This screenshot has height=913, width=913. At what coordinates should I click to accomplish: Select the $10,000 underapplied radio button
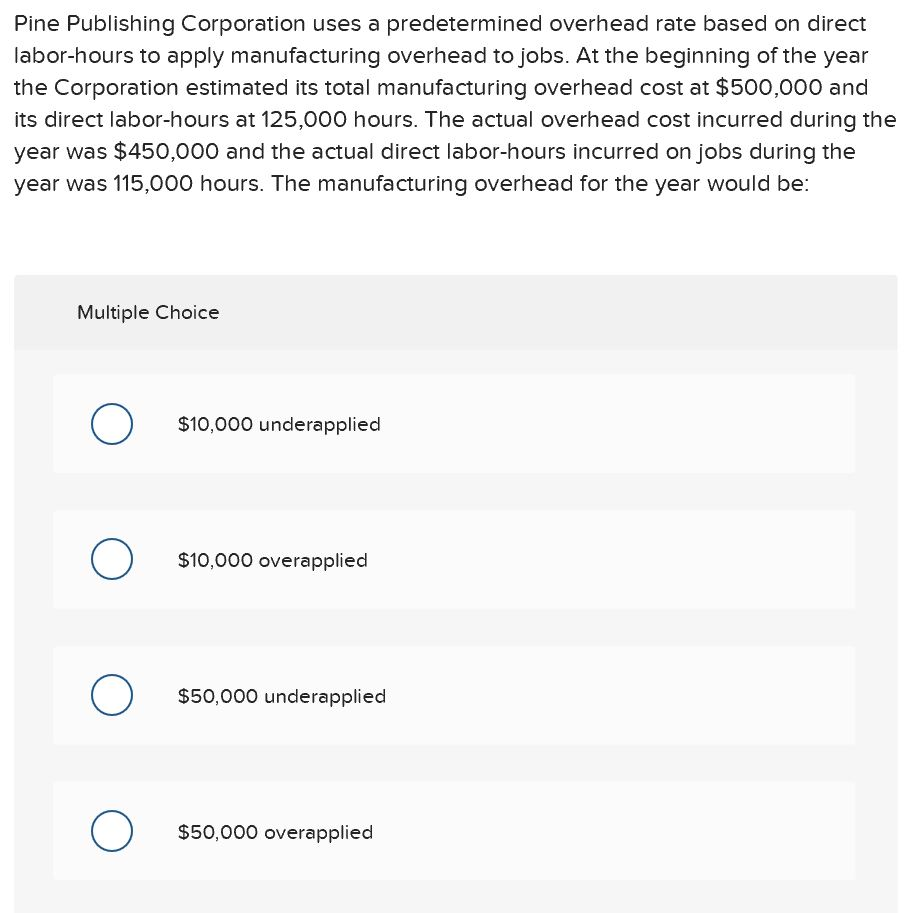111,423
